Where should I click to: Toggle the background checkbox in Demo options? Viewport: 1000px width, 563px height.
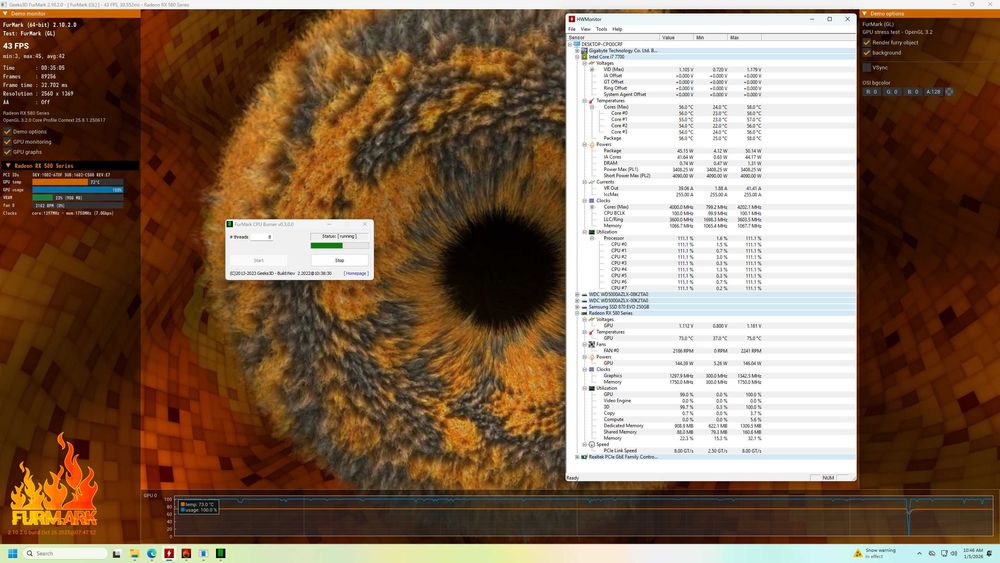pos(867,53)
